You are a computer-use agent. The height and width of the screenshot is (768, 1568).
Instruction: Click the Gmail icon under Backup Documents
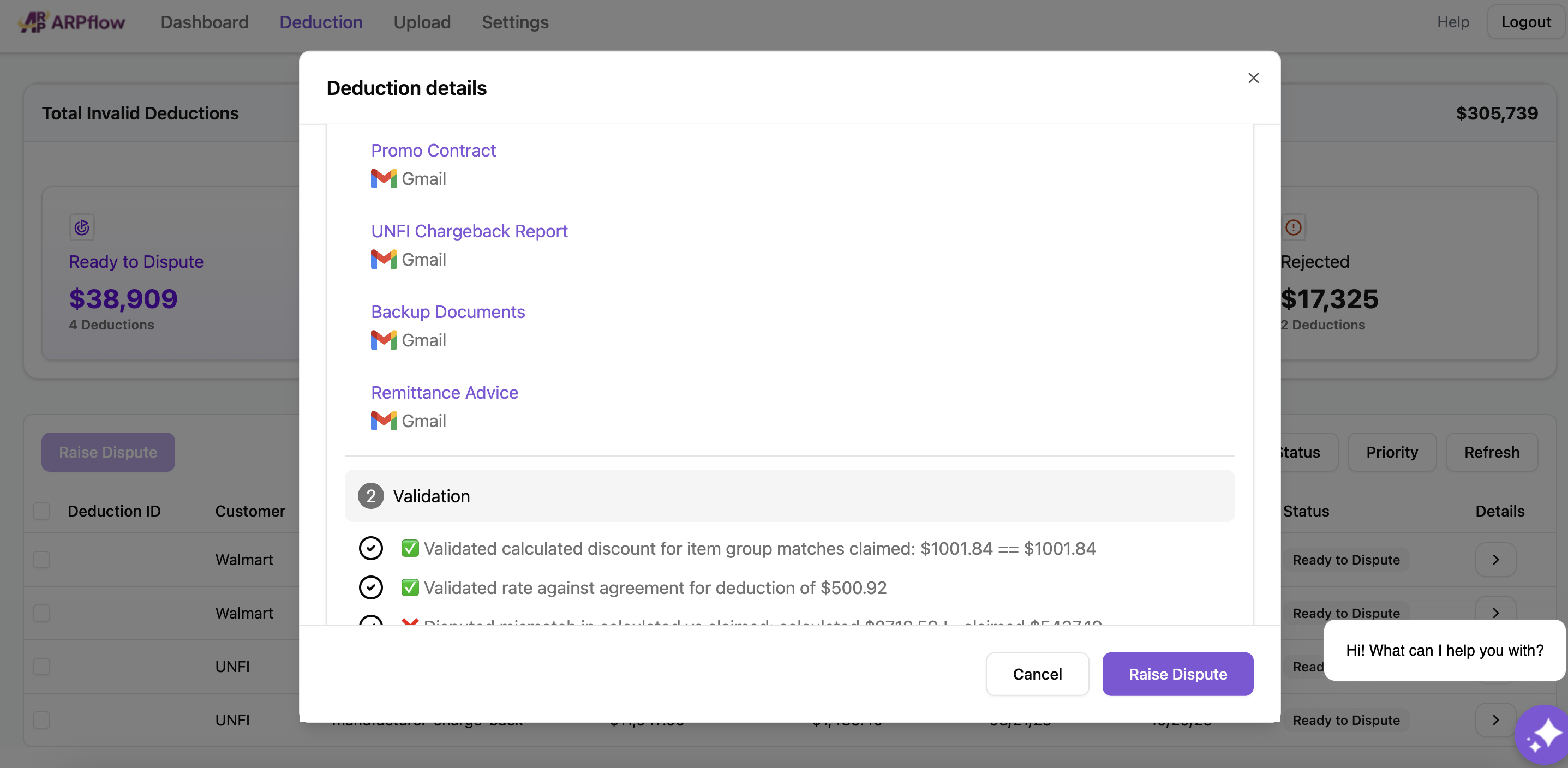click(384, 340)
